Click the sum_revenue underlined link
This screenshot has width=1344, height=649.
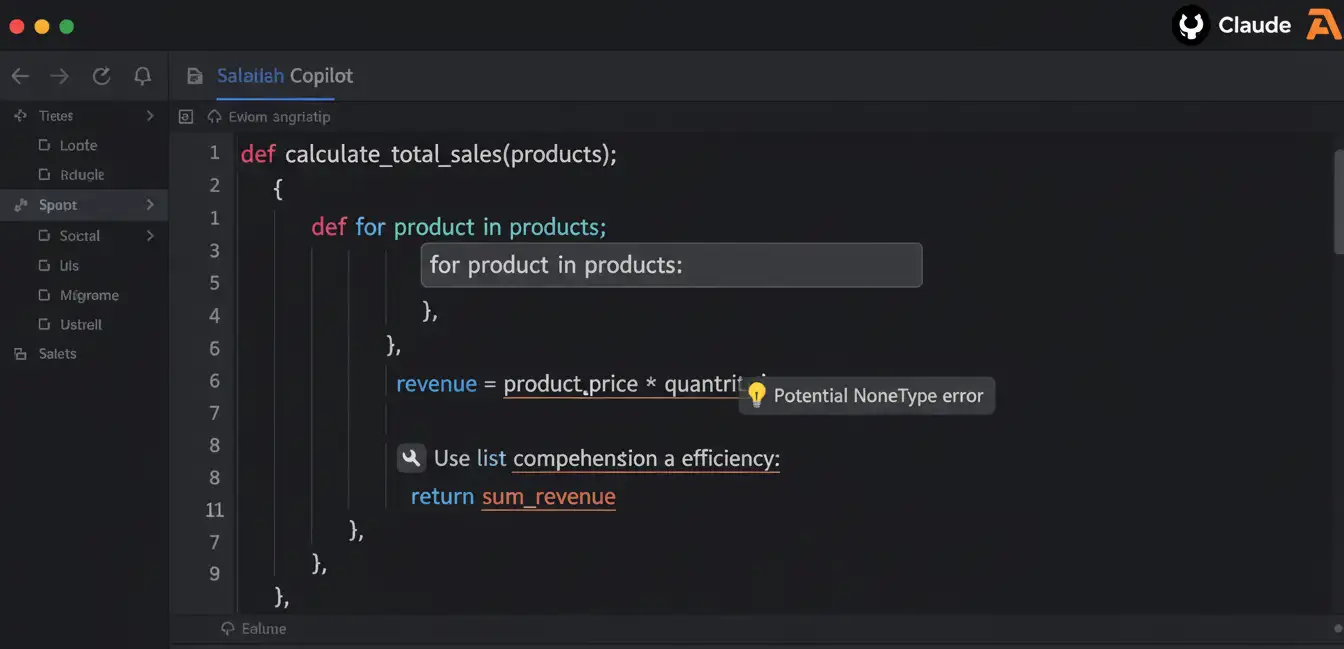point(548,496)
